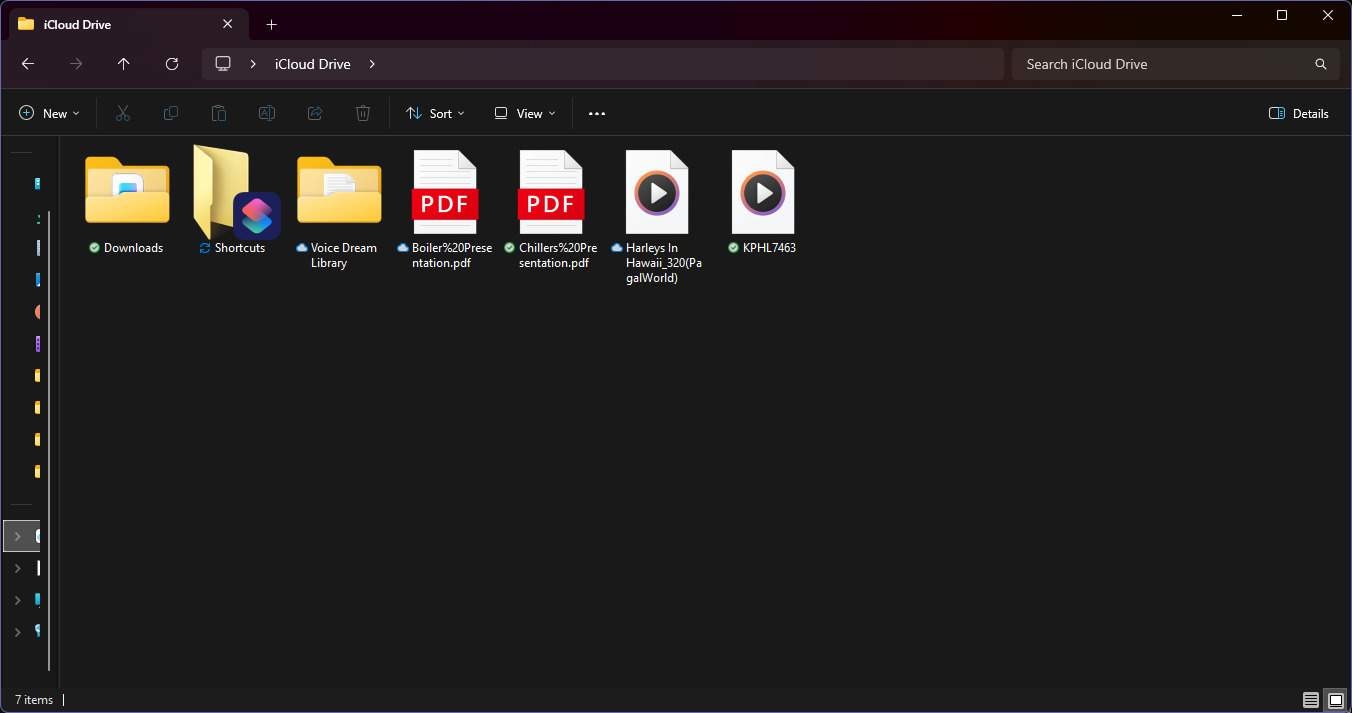1352x713 pixels.
Task: Open the Voice Dream Library folder
Action: coord(339,190)
